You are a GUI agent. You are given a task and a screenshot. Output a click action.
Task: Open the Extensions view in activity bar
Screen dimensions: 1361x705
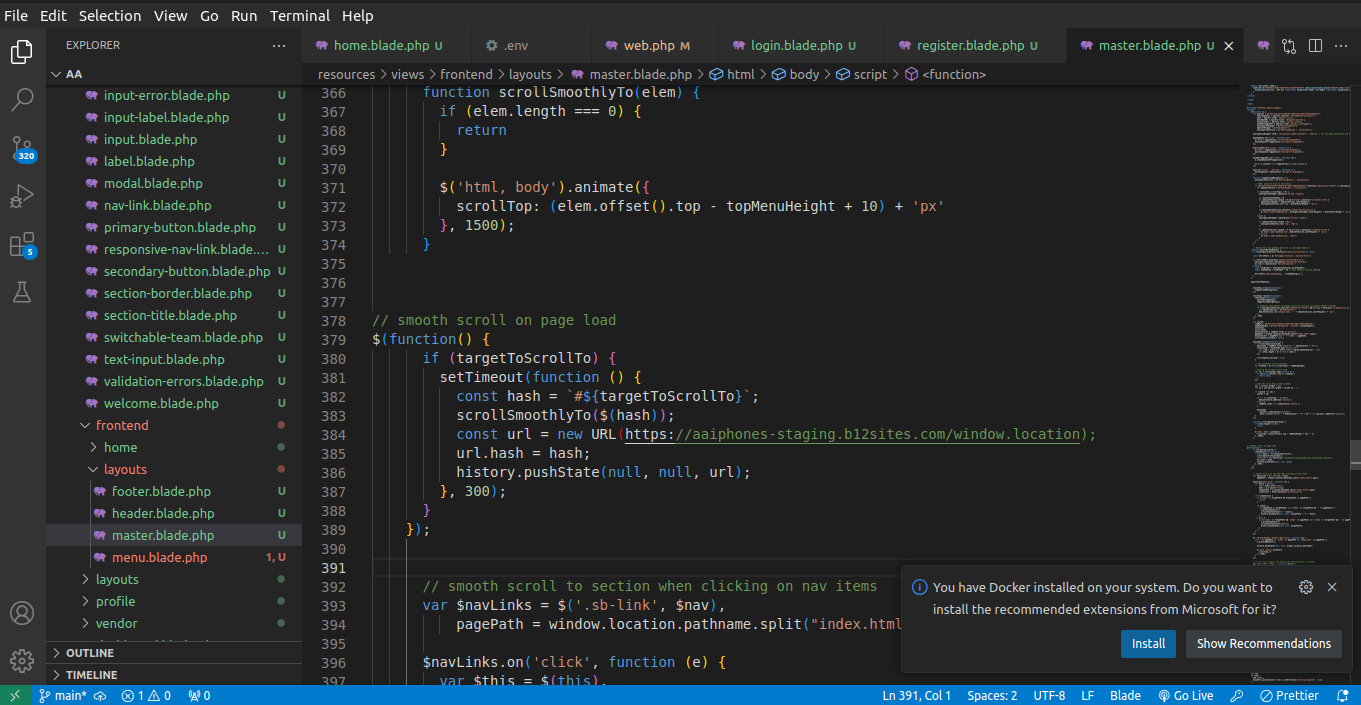22,244
